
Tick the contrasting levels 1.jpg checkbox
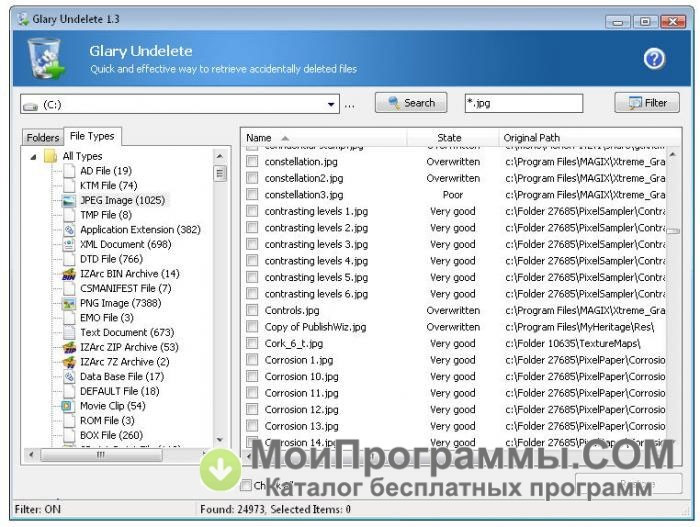[252, 211]
